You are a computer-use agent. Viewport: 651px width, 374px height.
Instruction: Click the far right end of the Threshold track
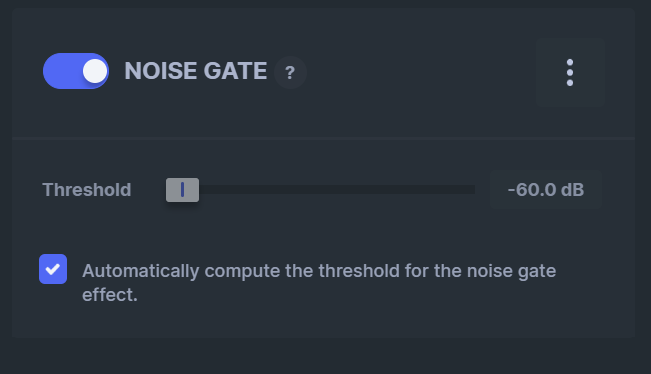472,190
